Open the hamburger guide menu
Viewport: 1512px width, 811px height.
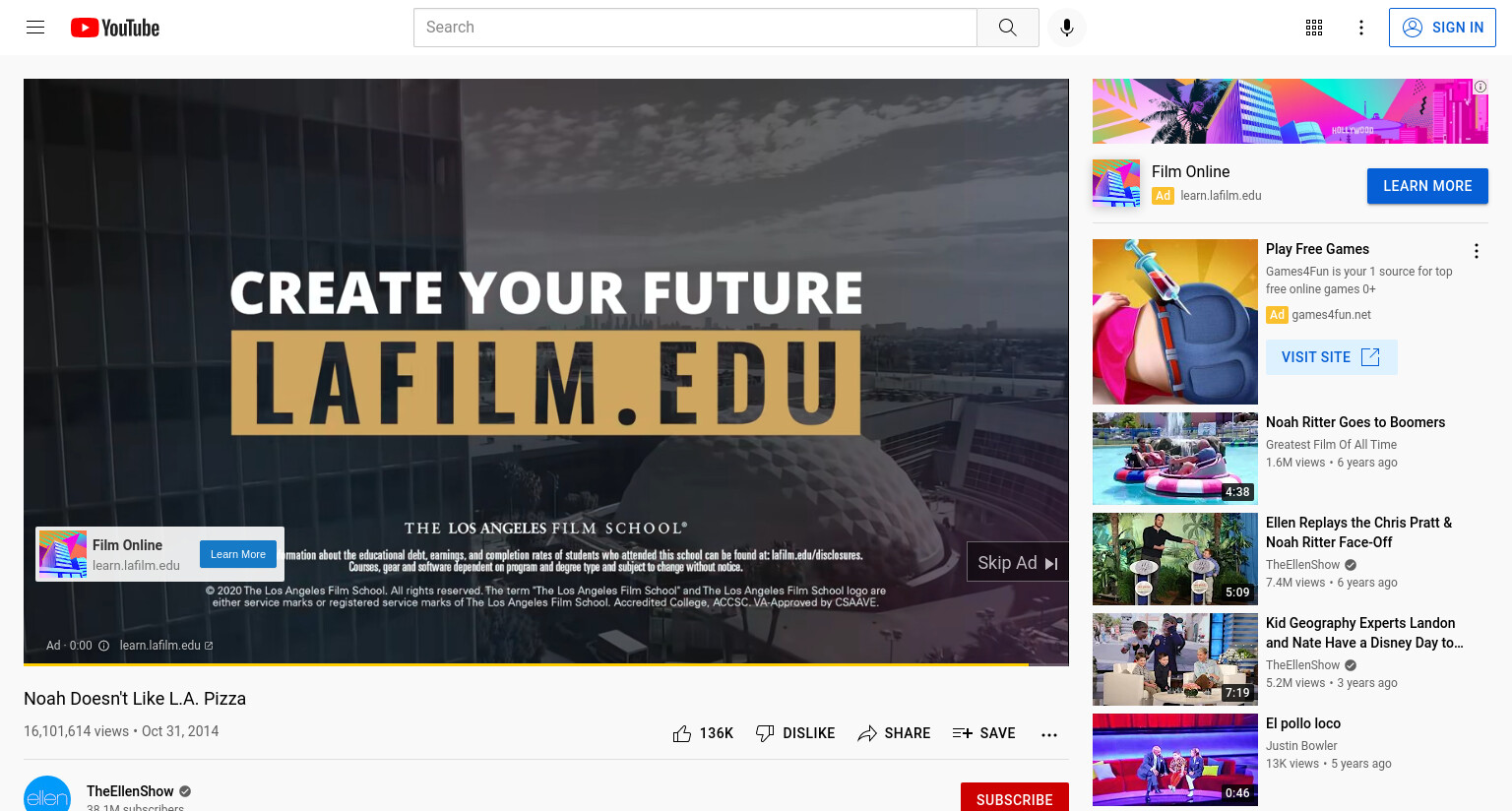coord(35,28)
